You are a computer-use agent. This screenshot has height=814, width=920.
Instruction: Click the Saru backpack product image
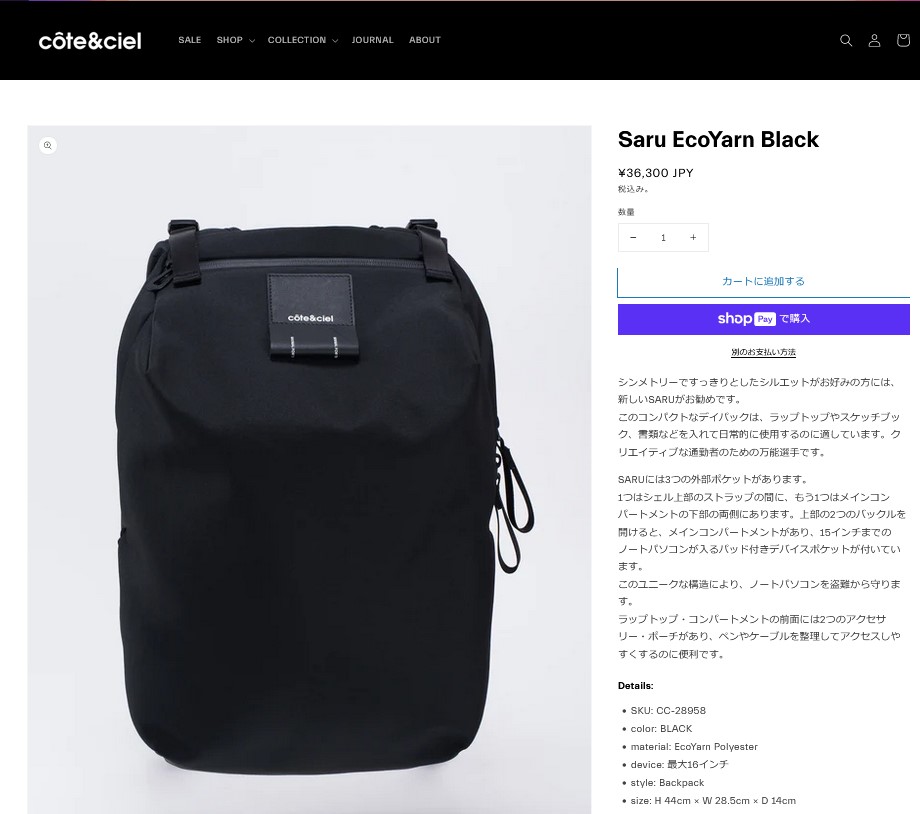309,469
